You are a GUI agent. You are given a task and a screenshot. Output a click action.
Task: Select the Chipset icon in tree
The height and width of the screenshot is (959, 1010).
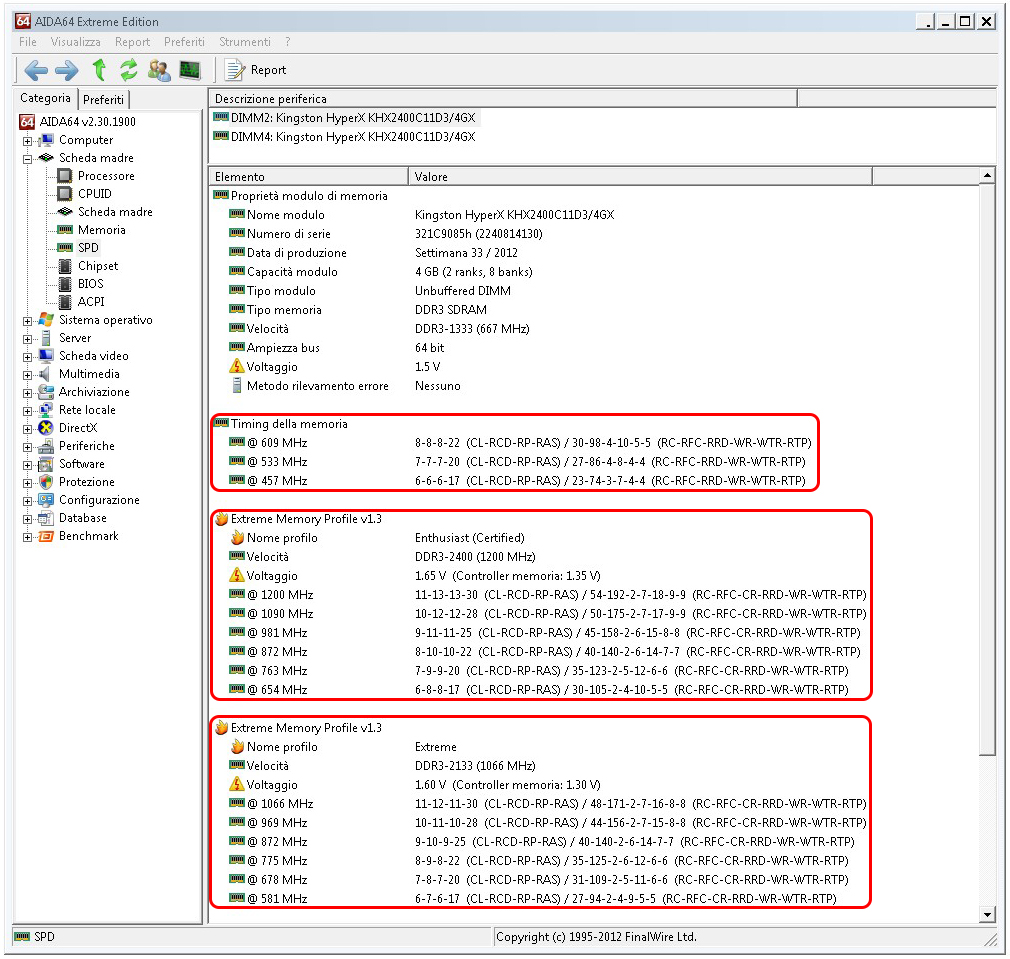(64, 266)
